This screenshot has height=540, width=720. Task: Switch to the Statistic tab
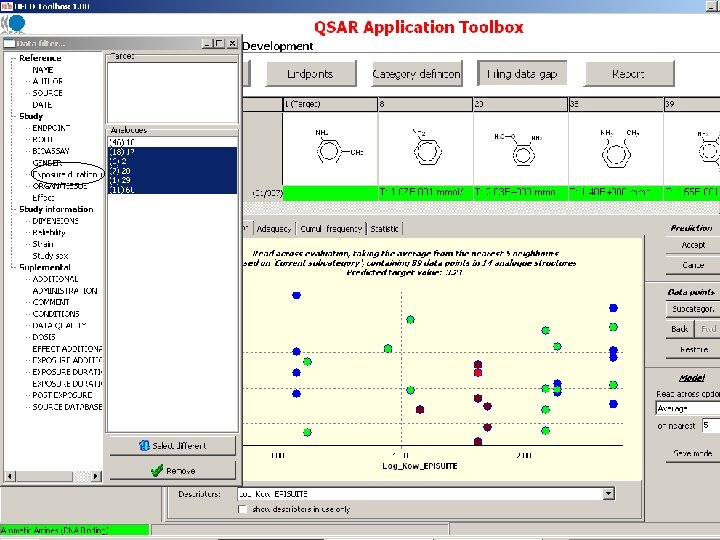tap(384, 229)
